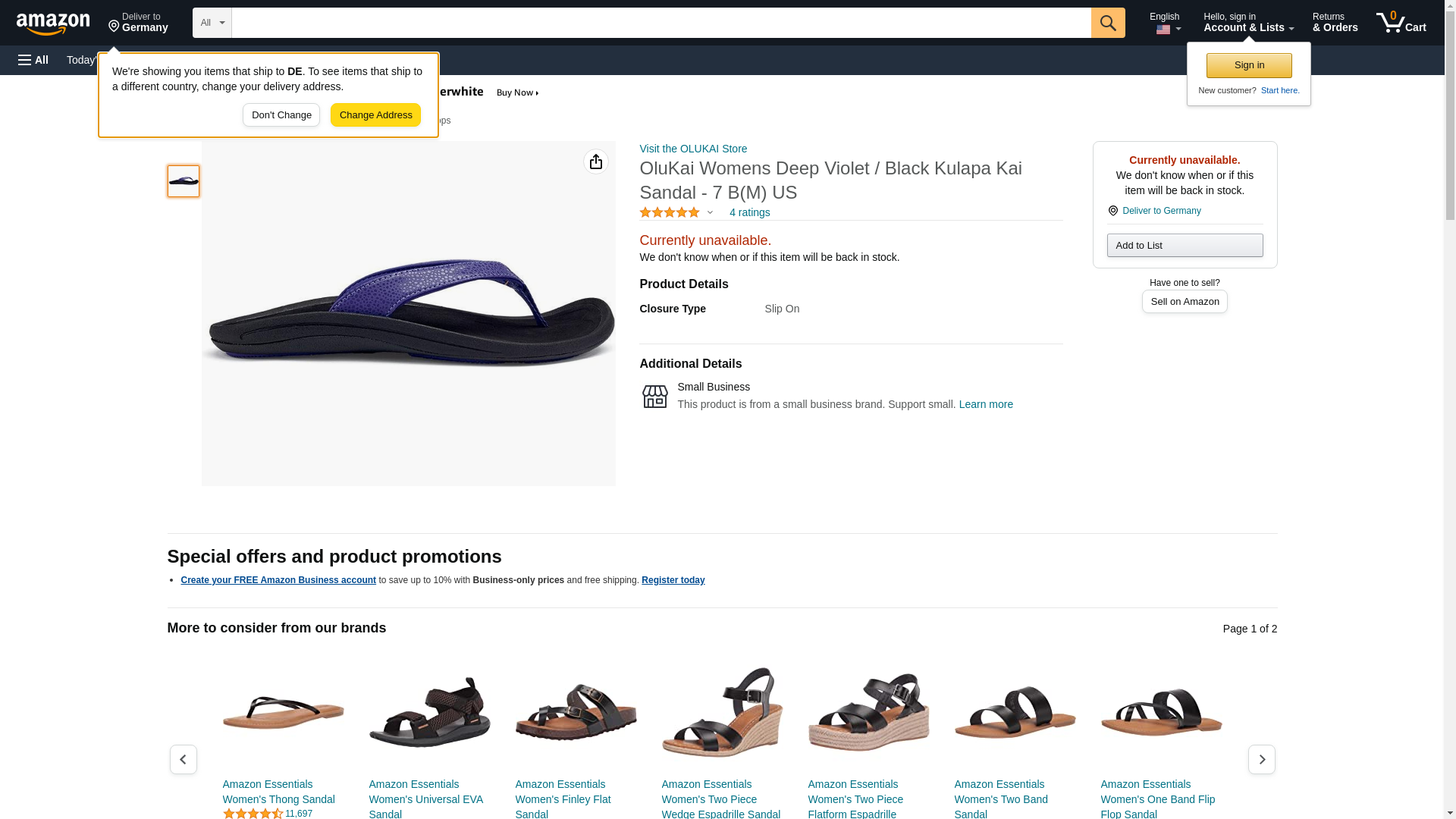Viewport: 1456px width, 819px height.
Task: Click the magnifying glass search button
Action: tap(1108, 23)
